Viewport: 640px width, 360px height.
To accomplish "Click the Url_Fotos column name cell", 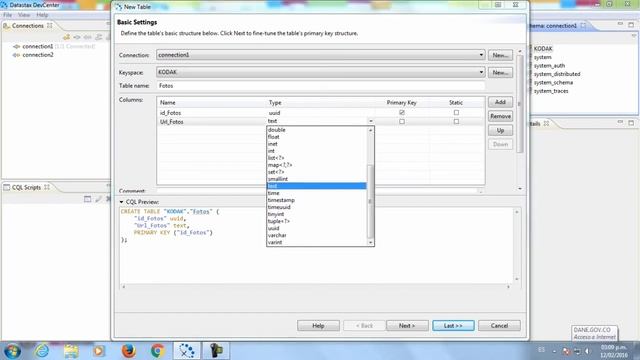I will 212,122.
